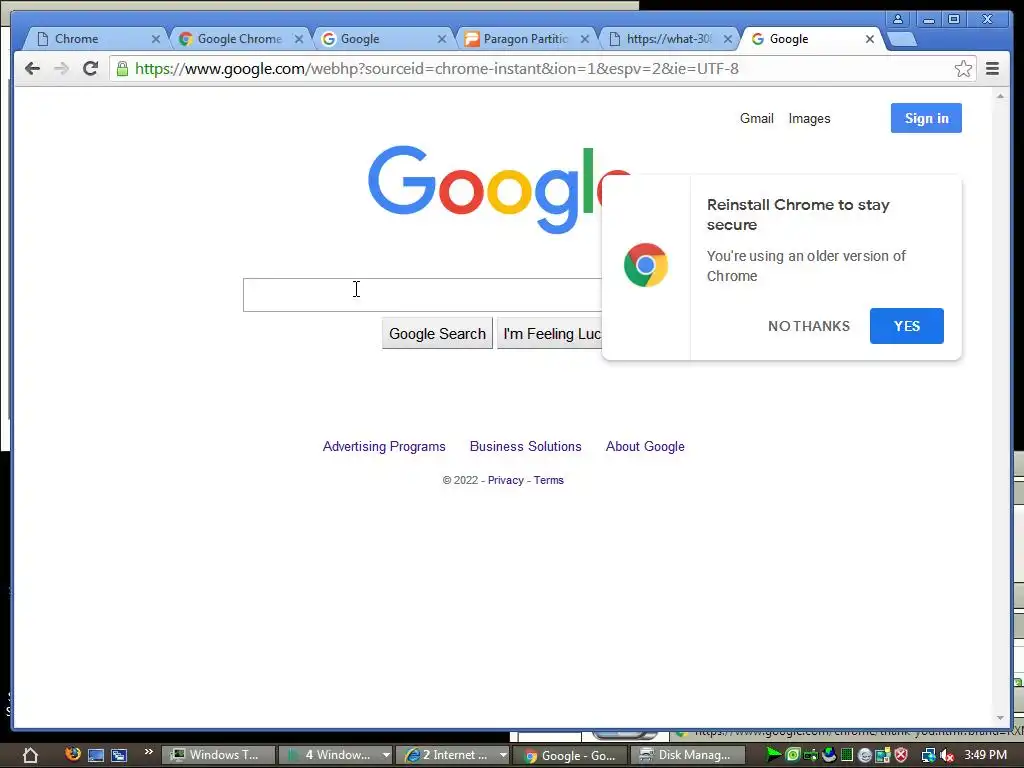1024x768 pixels.
Task: Click the Show Desktop icon in quick launch
Action: tap(95, 755)
